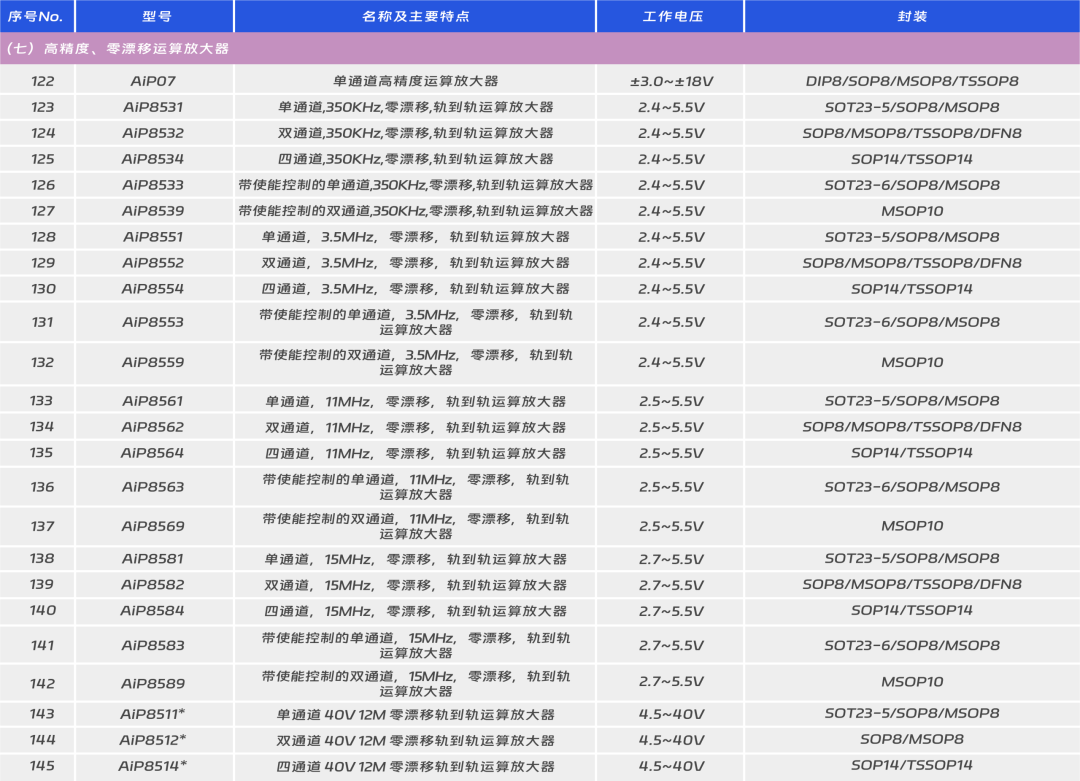Viewport: 1080px width, 781px height.
Task: Click model cell AiP8514*
Action: [x=153, y=766]
